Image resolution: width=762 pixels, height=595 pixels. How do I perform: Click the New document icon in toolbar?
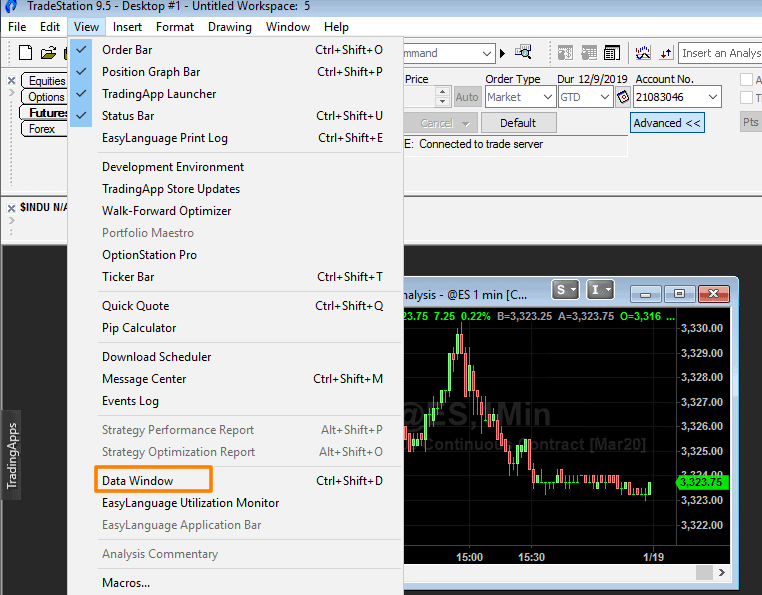coord(25,52)
